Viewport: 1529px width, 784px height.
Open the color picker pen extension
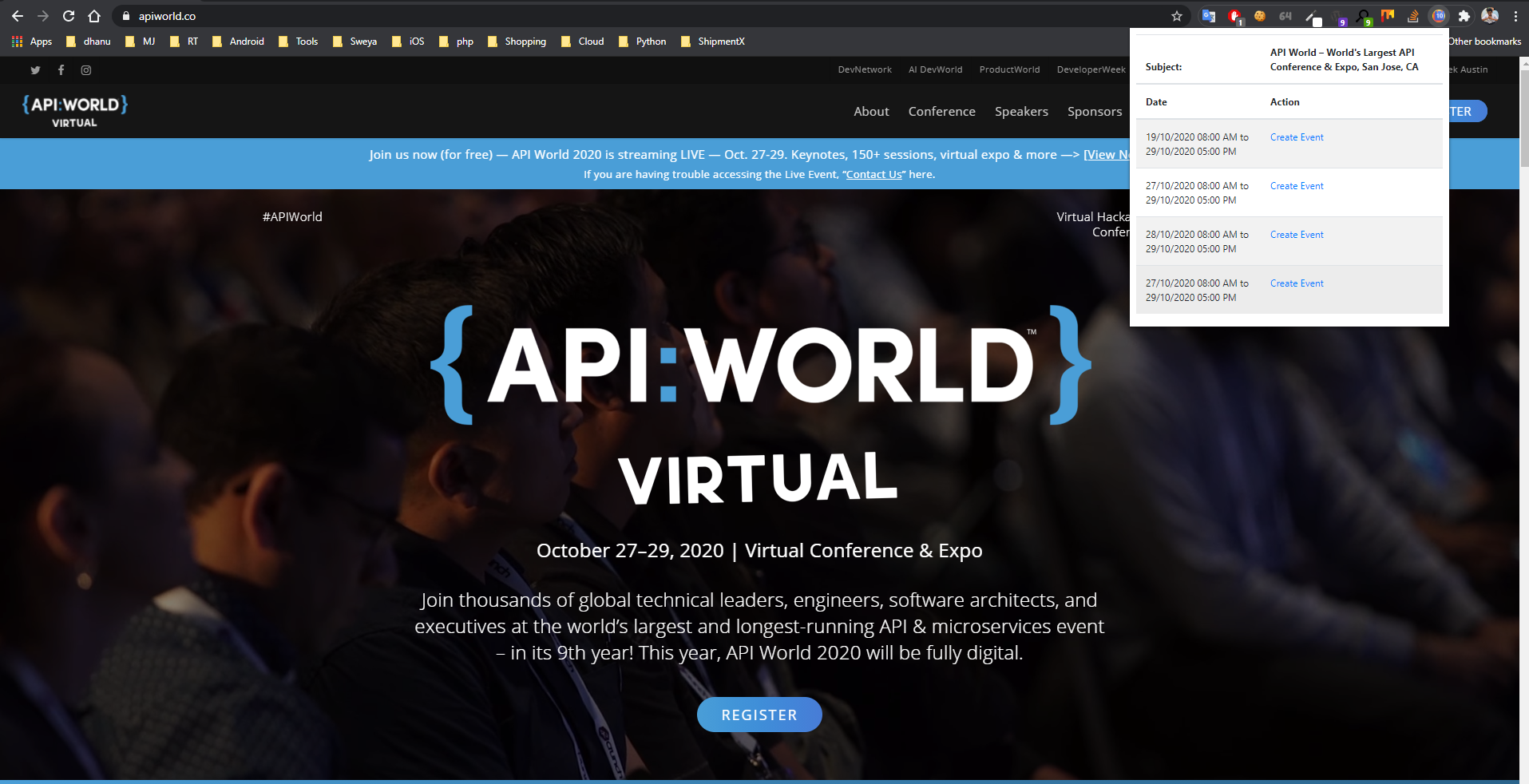coord(1312,16)
